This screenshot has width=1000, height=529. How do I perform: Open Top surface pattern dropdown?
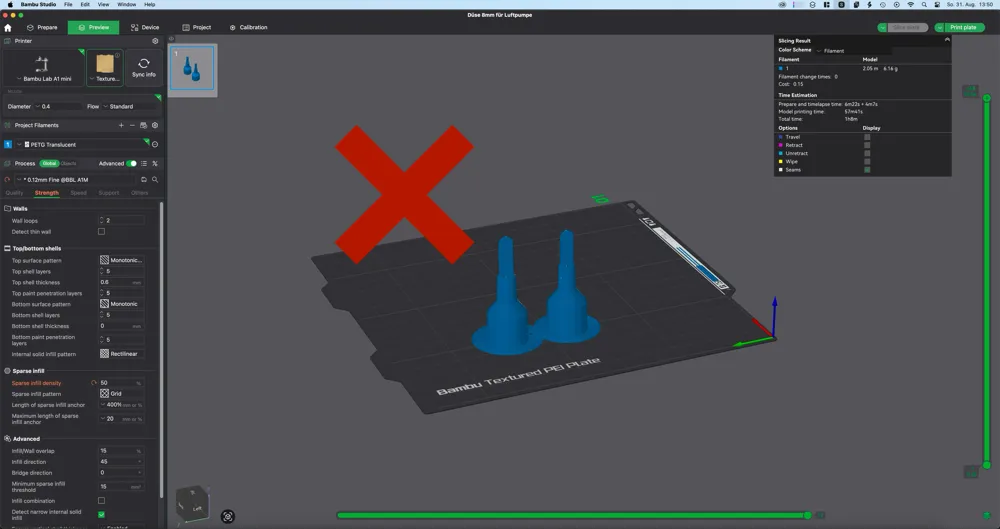coord(121,260)
